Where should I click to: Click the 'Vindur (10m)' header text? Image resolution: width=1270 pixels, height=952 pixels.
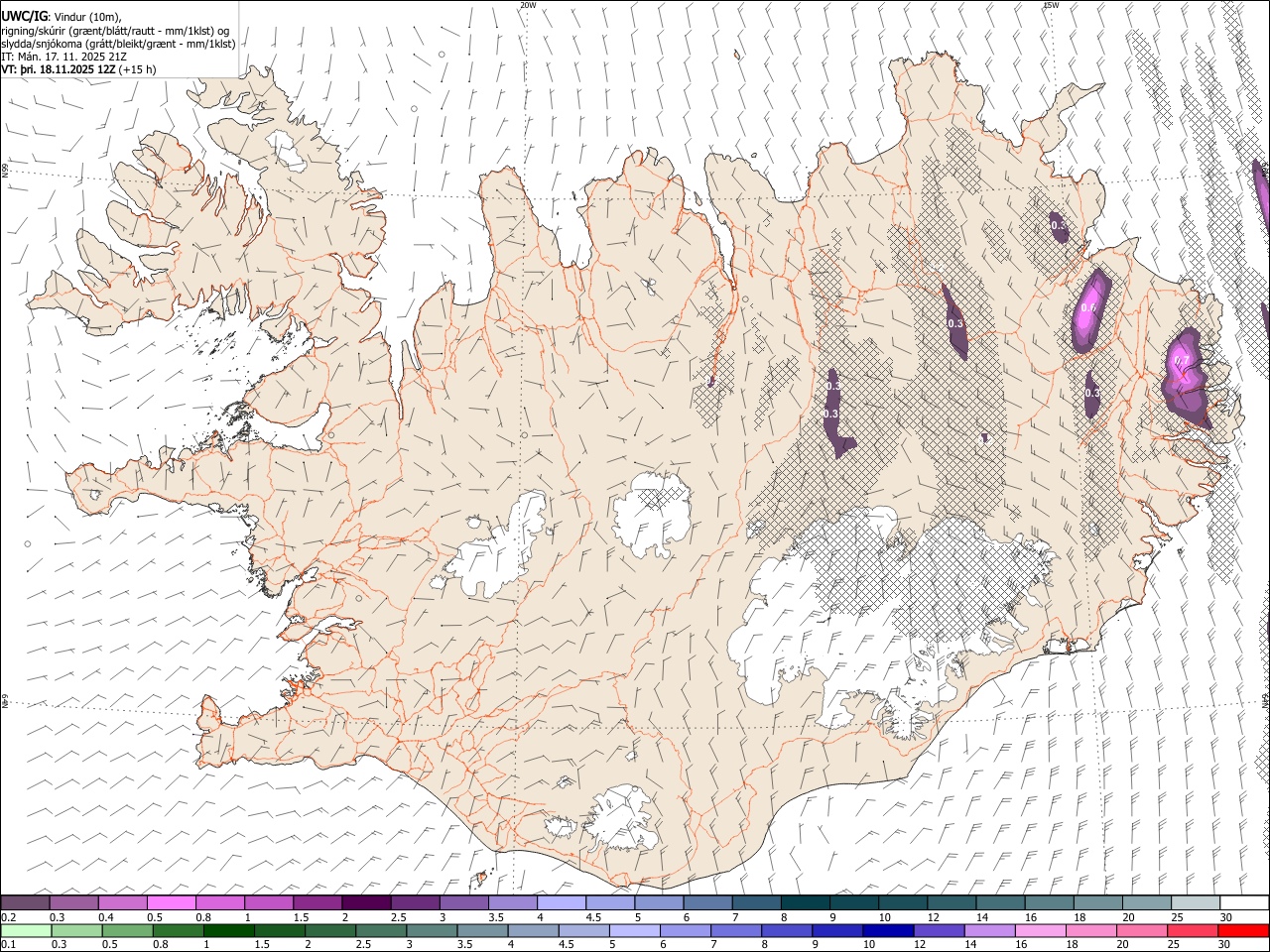[87, 17]
